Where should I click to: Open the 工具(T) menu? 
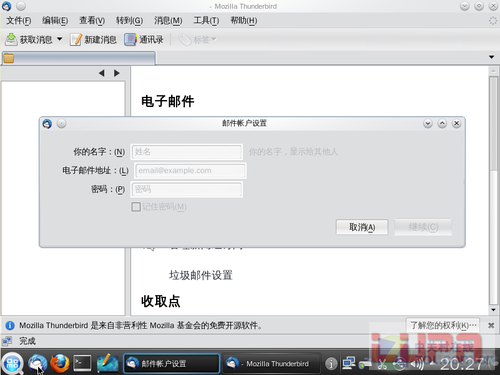pyautogui.click(x=206, y=21)
